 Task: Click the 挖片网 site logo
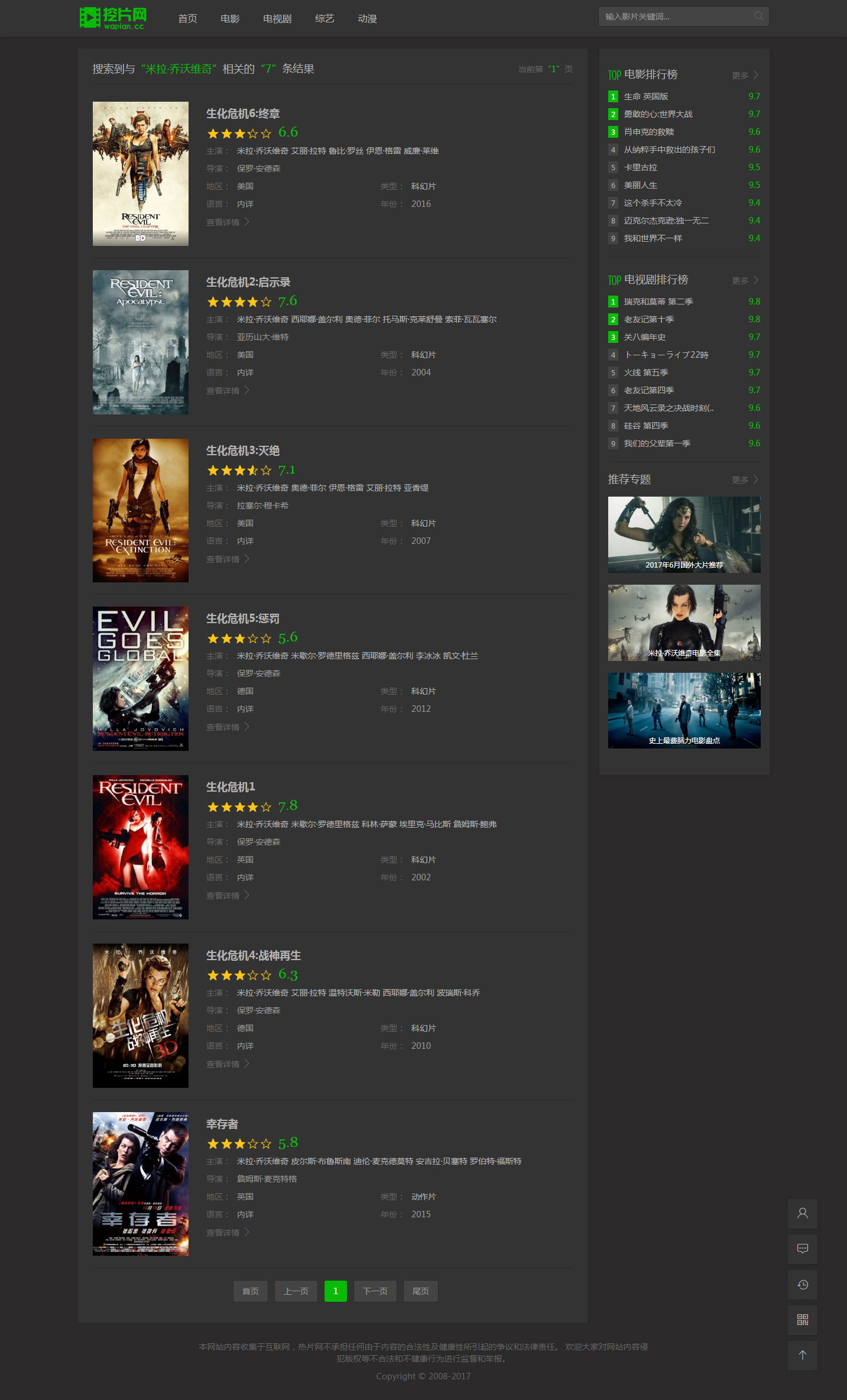coord(113,18)
